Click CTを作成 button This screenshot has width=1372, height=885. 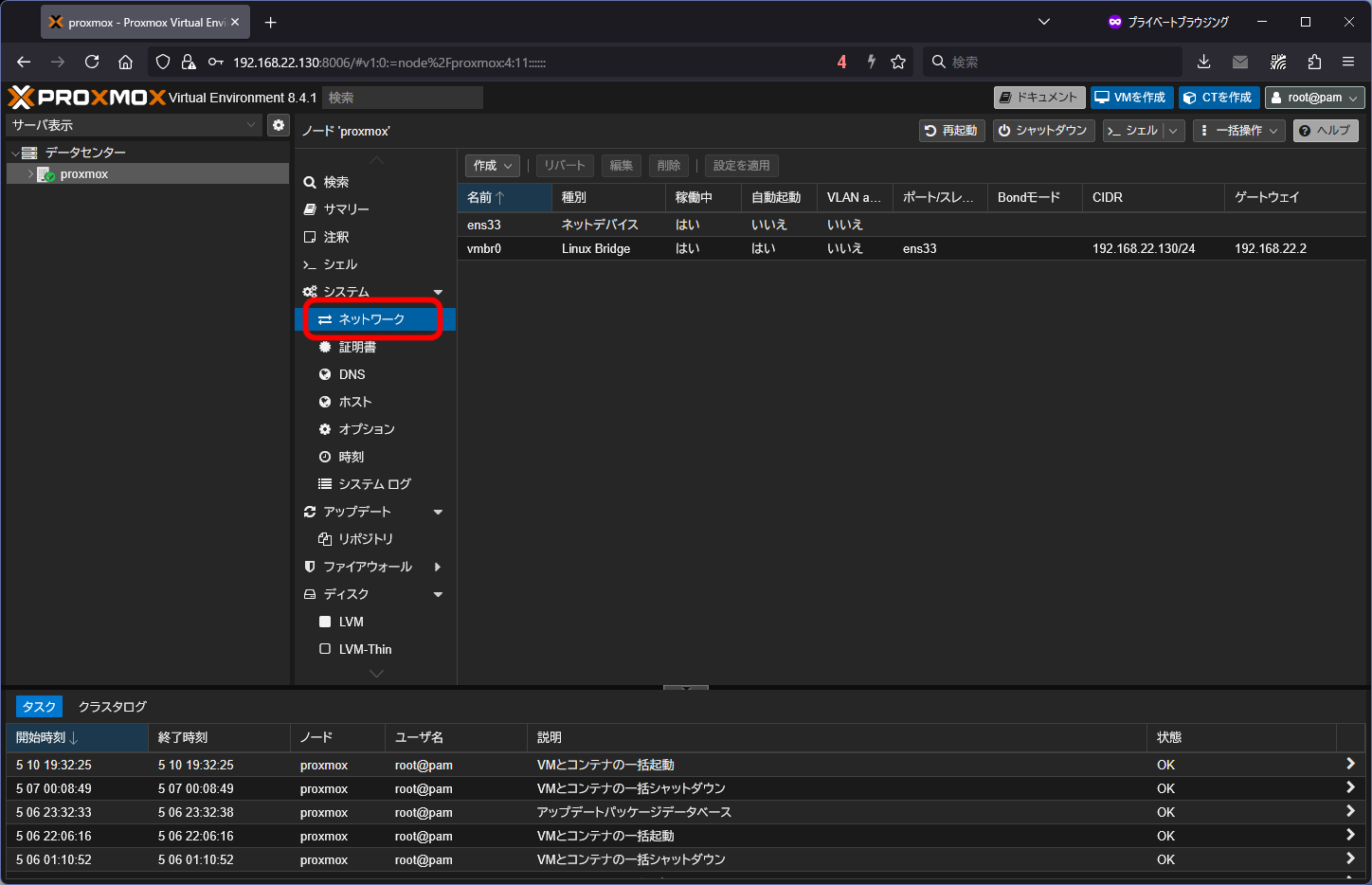(1219, 98)
